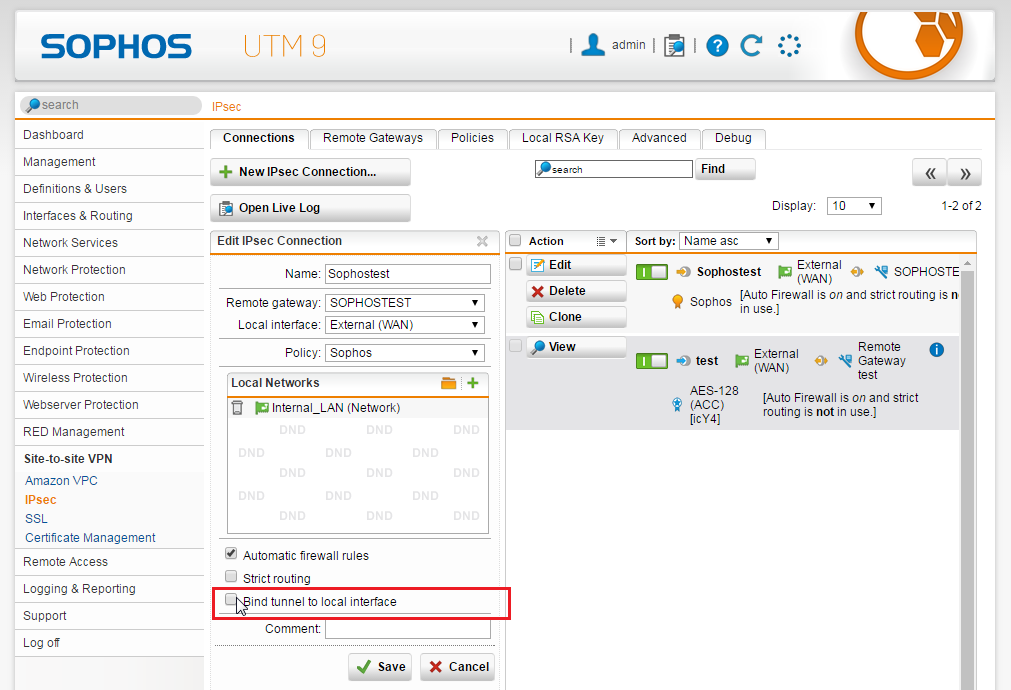Toggle Sophostest connection on/off switch

(652, 272)
